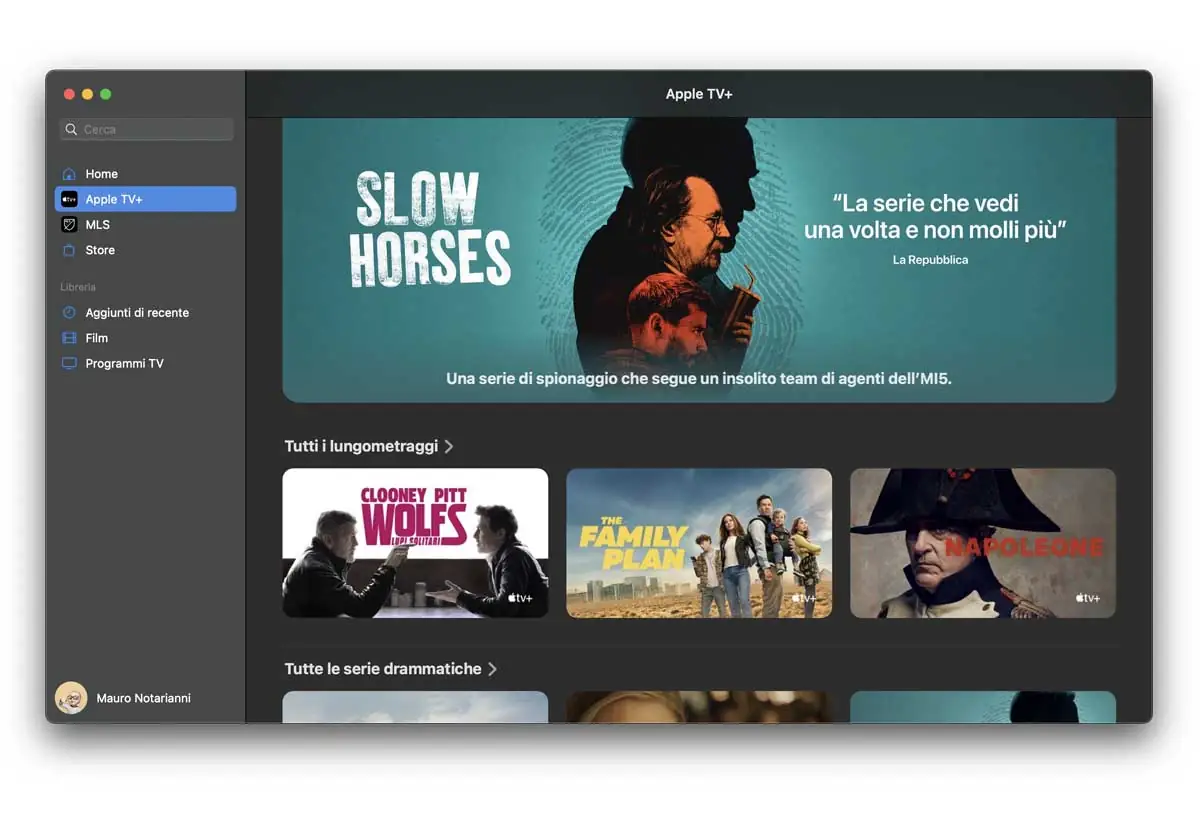Screen dimensions: 1200x826
Task: Click the Aggiunti di recente clock icon
Action: 69,312
